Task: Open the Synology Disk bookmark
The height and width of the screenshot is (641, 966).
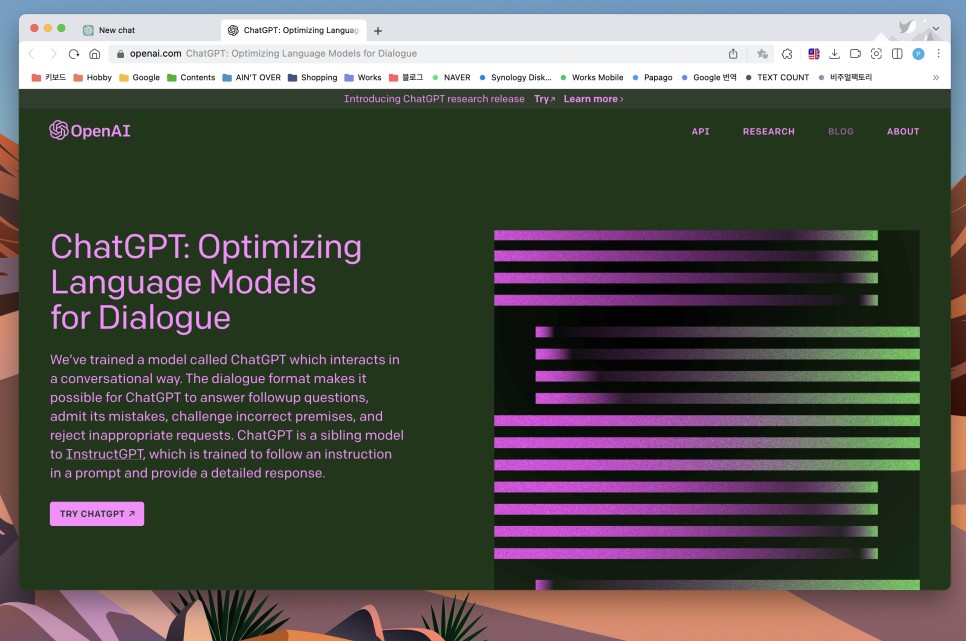Action: [x=515, y=78]
